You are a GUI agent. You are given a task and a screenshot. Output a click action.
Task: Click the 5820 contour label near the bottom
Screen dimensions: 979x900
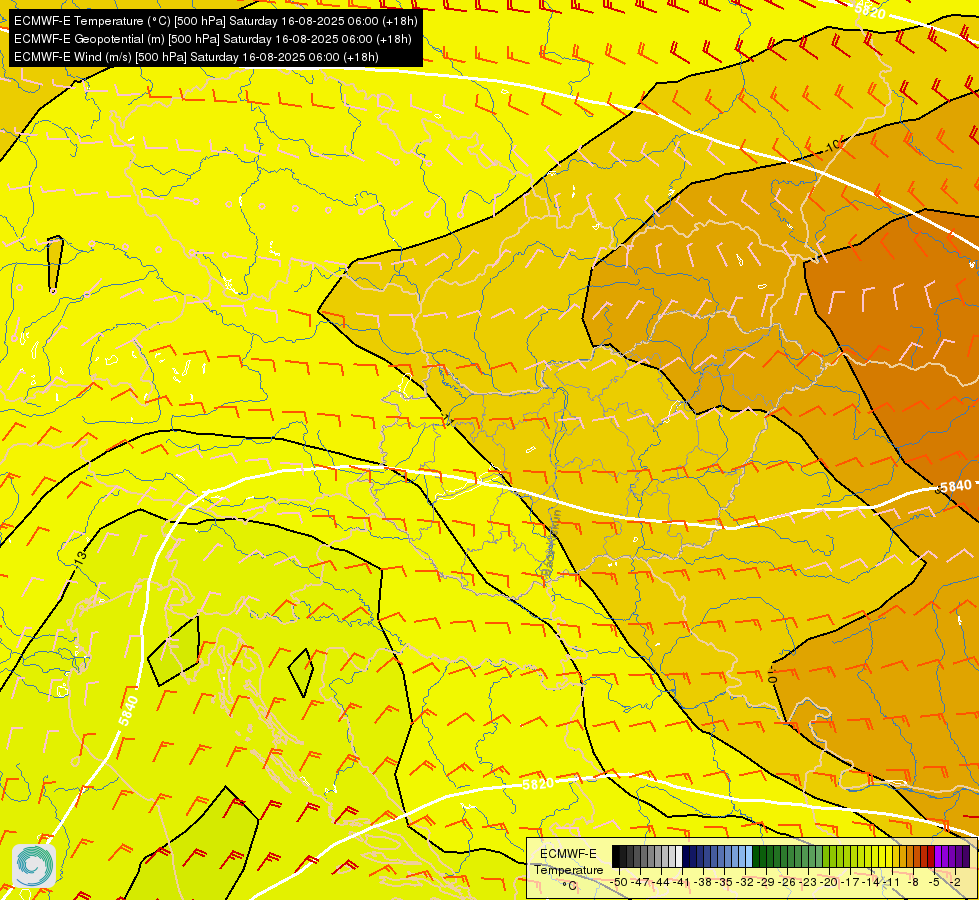(x=538, y=784)
